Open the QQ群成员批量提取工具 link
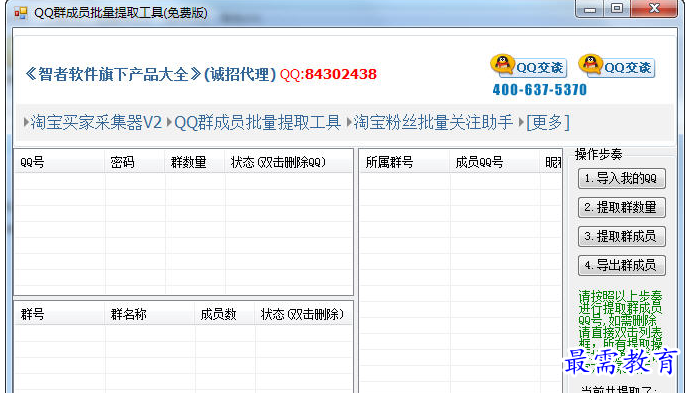 click(x=257, y=123)
